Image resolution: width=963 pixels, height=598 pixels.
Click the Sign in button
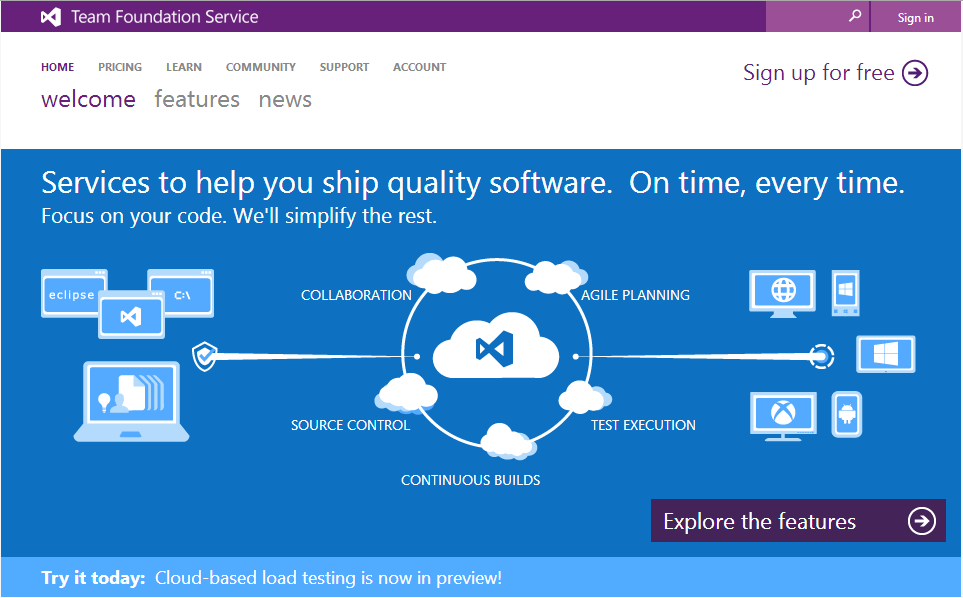[915, 17]
